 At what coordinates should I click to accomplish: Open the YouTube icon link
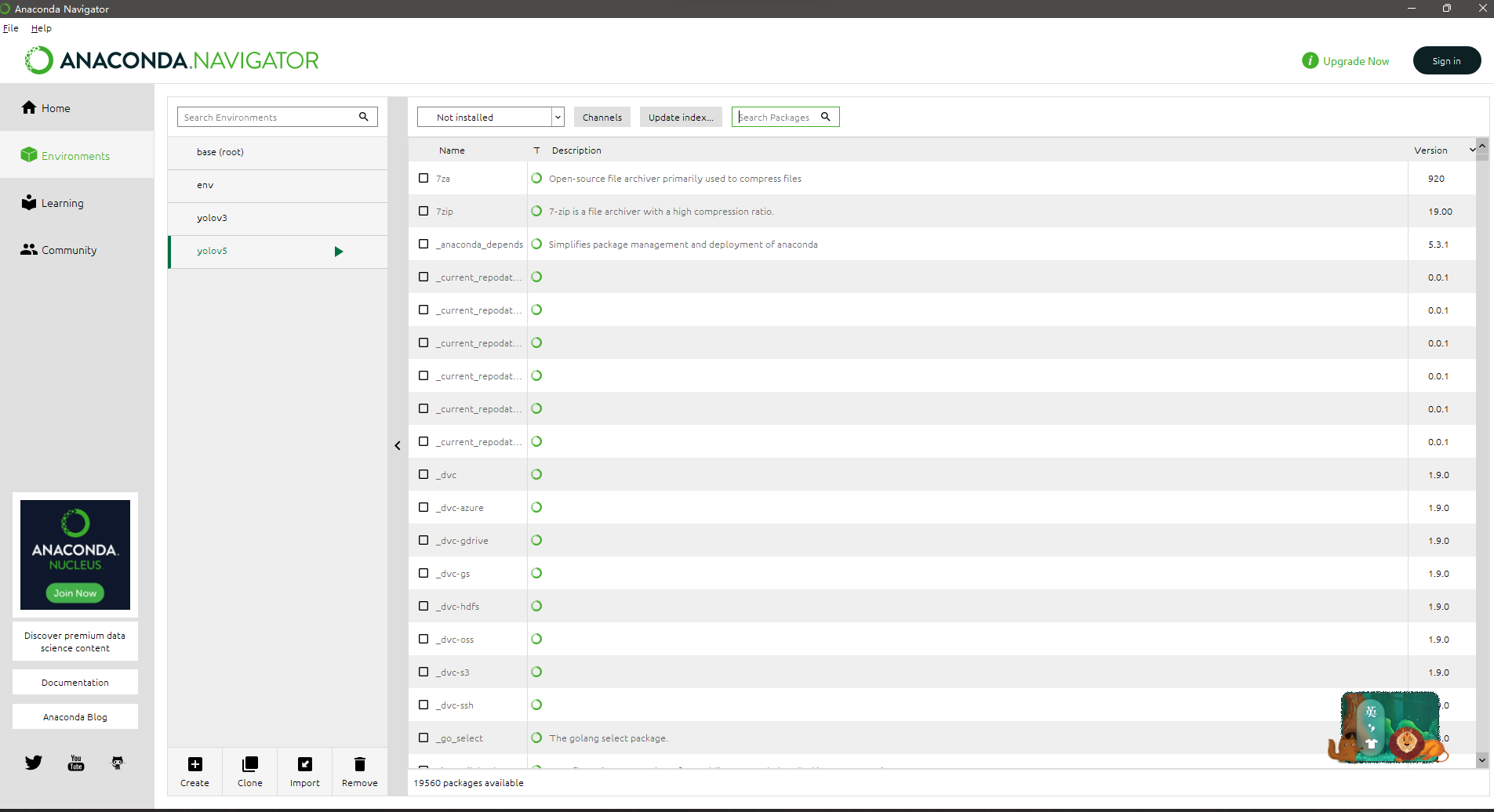pyautogui.click(x=76, y=763)
